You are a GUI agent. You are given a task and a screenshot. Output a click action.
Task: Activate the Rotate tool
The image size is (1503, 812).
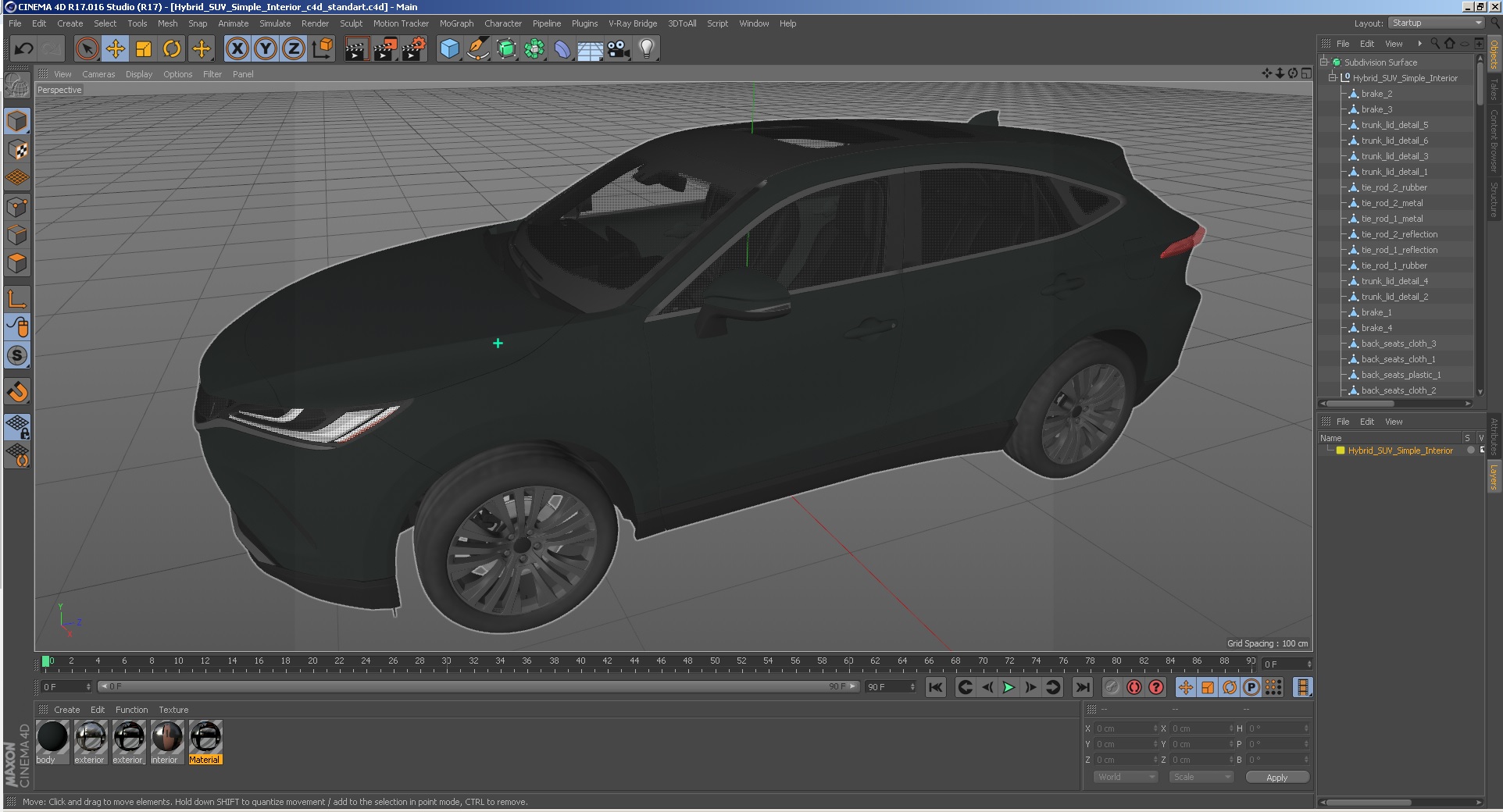pyautogui.click(x=172, y=49)
